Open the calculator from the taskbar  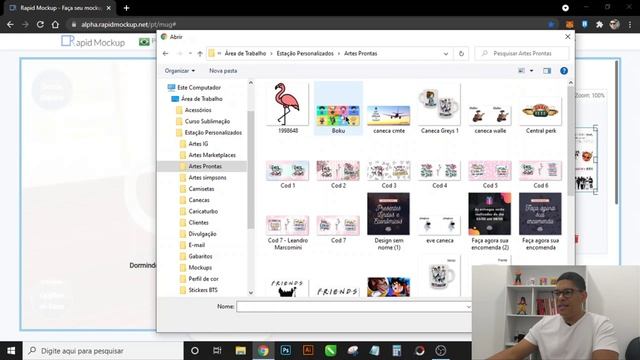click(396, 351)
